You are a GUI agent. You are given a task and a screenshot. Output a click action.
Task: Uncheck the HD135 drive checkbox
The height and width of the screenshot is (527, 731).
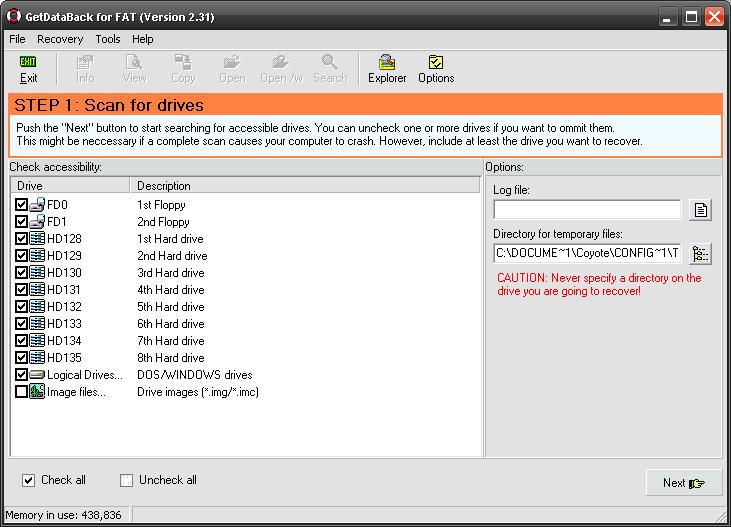tap(21, 357)
